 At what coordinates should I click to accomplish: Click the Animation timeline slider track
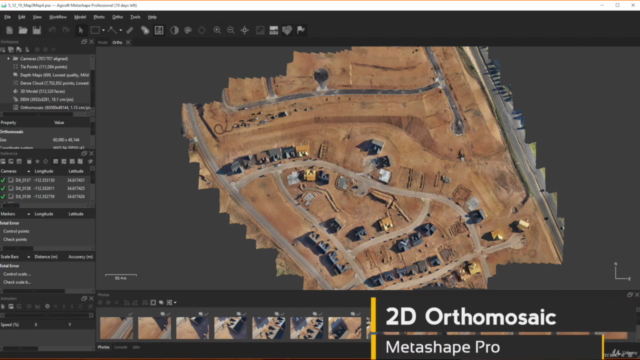click(46, 316)
